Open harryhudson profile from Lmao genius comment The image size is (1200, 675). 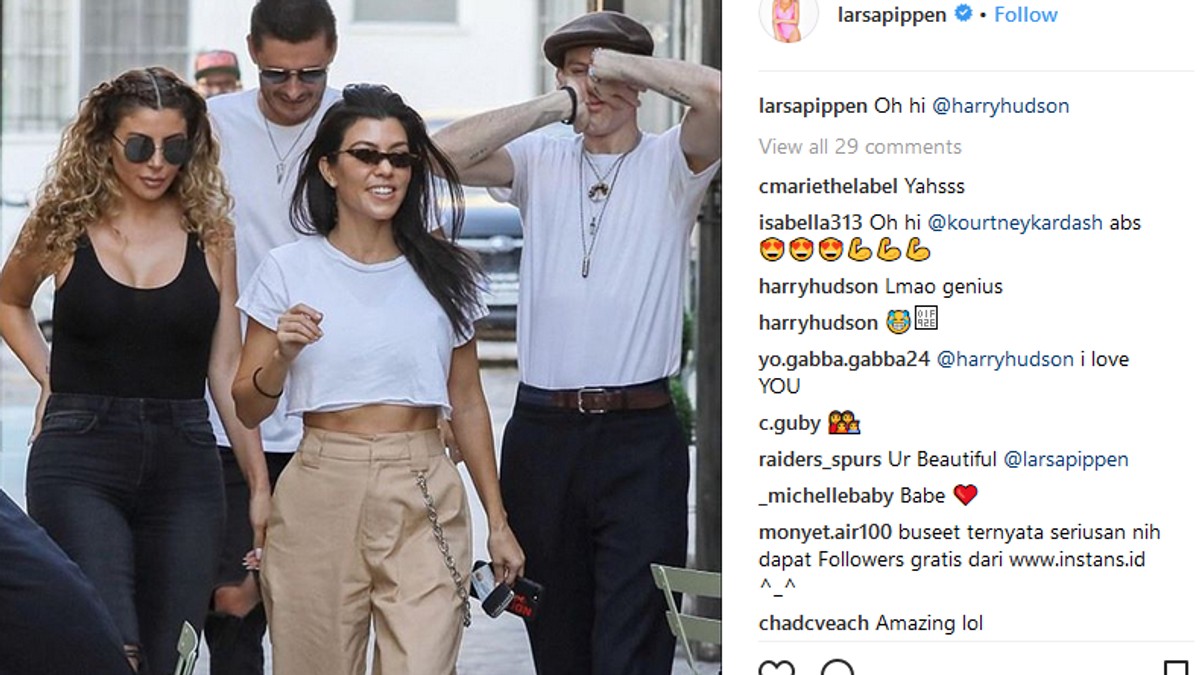[818, 287]
